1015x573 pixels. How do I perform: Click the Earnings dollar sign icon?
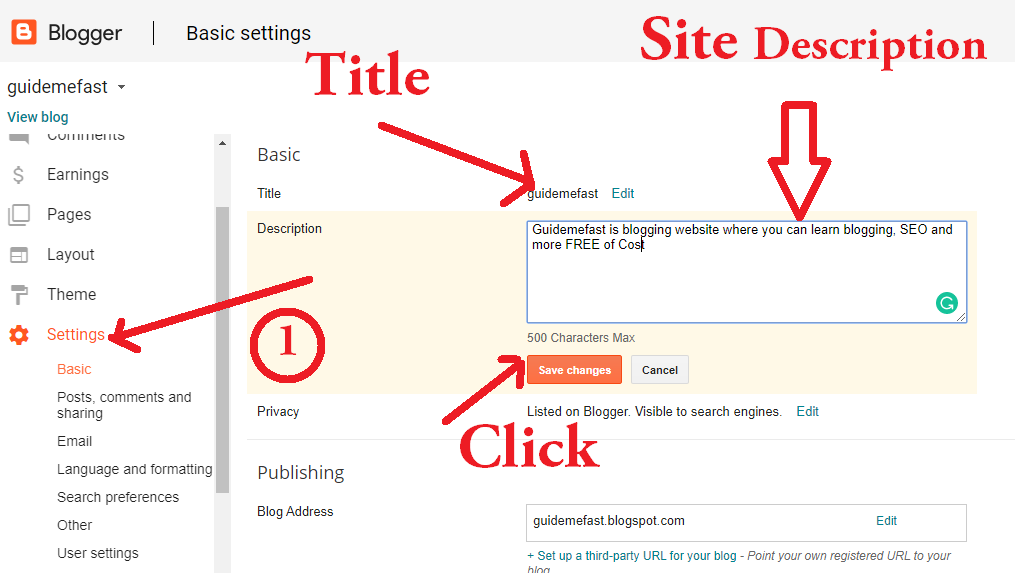pyautogui.click(x=19, y=175)
